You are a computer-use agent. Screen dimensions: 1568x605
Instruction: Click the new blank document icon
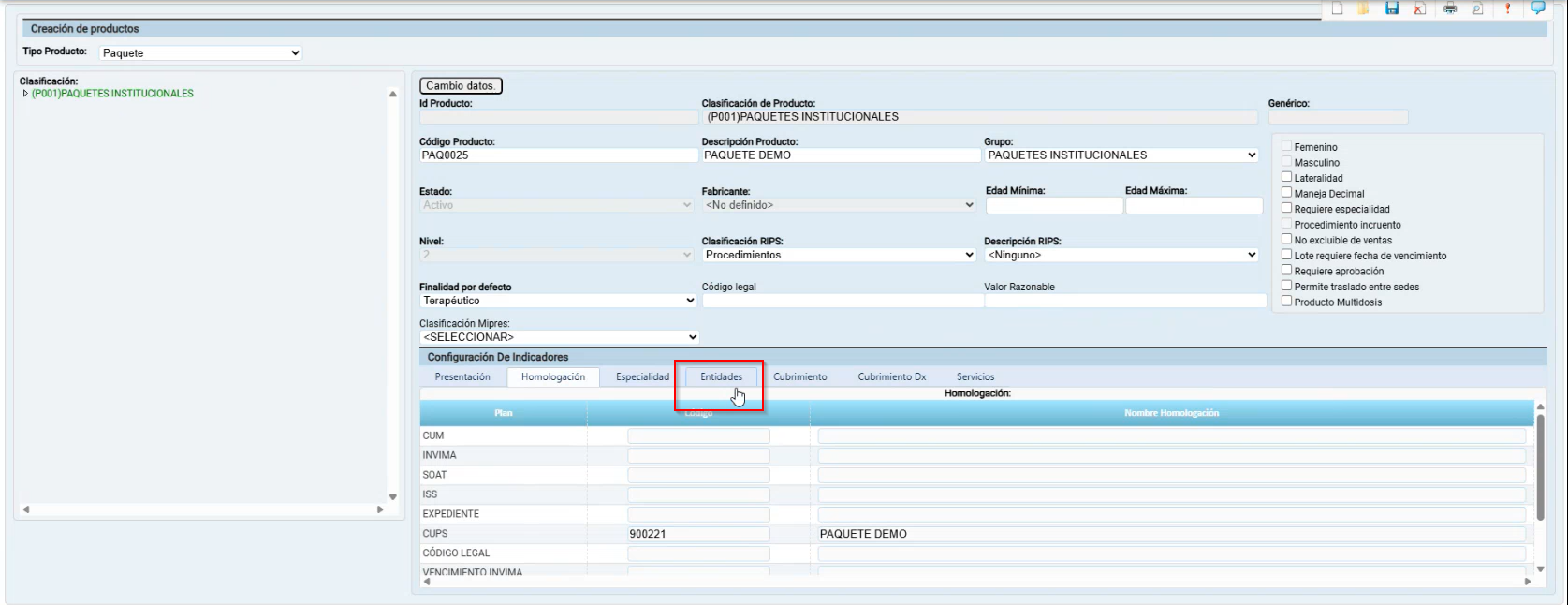point(1337,8)
